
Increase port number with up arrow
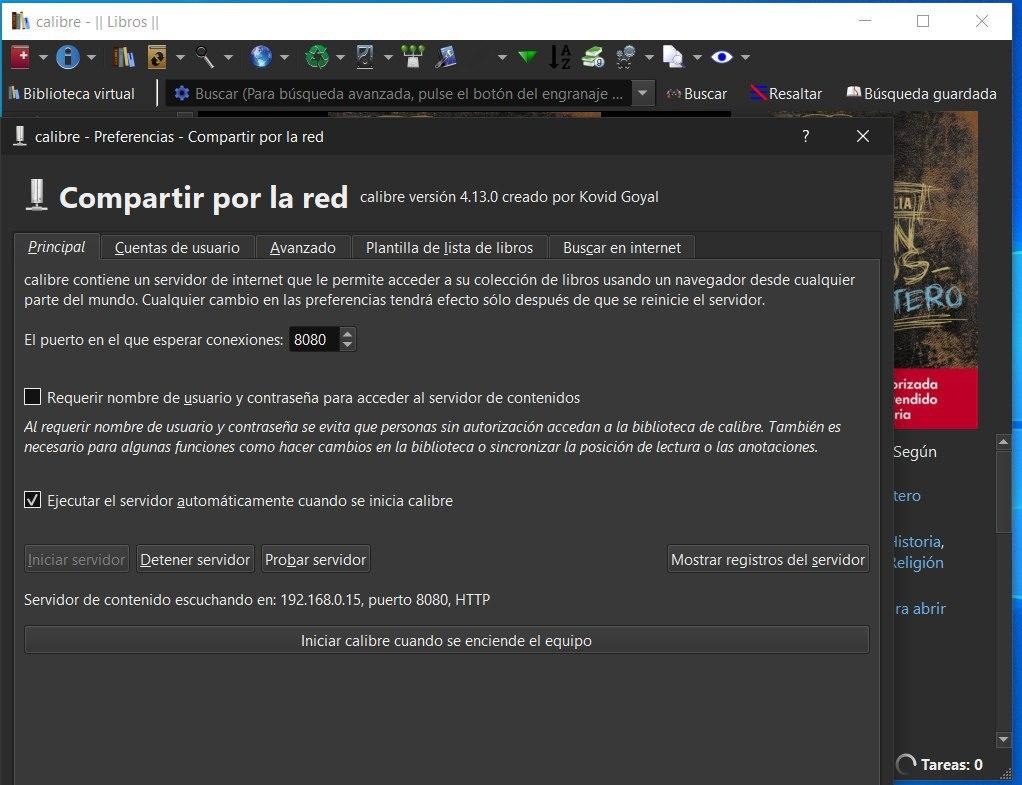point(347,334)
